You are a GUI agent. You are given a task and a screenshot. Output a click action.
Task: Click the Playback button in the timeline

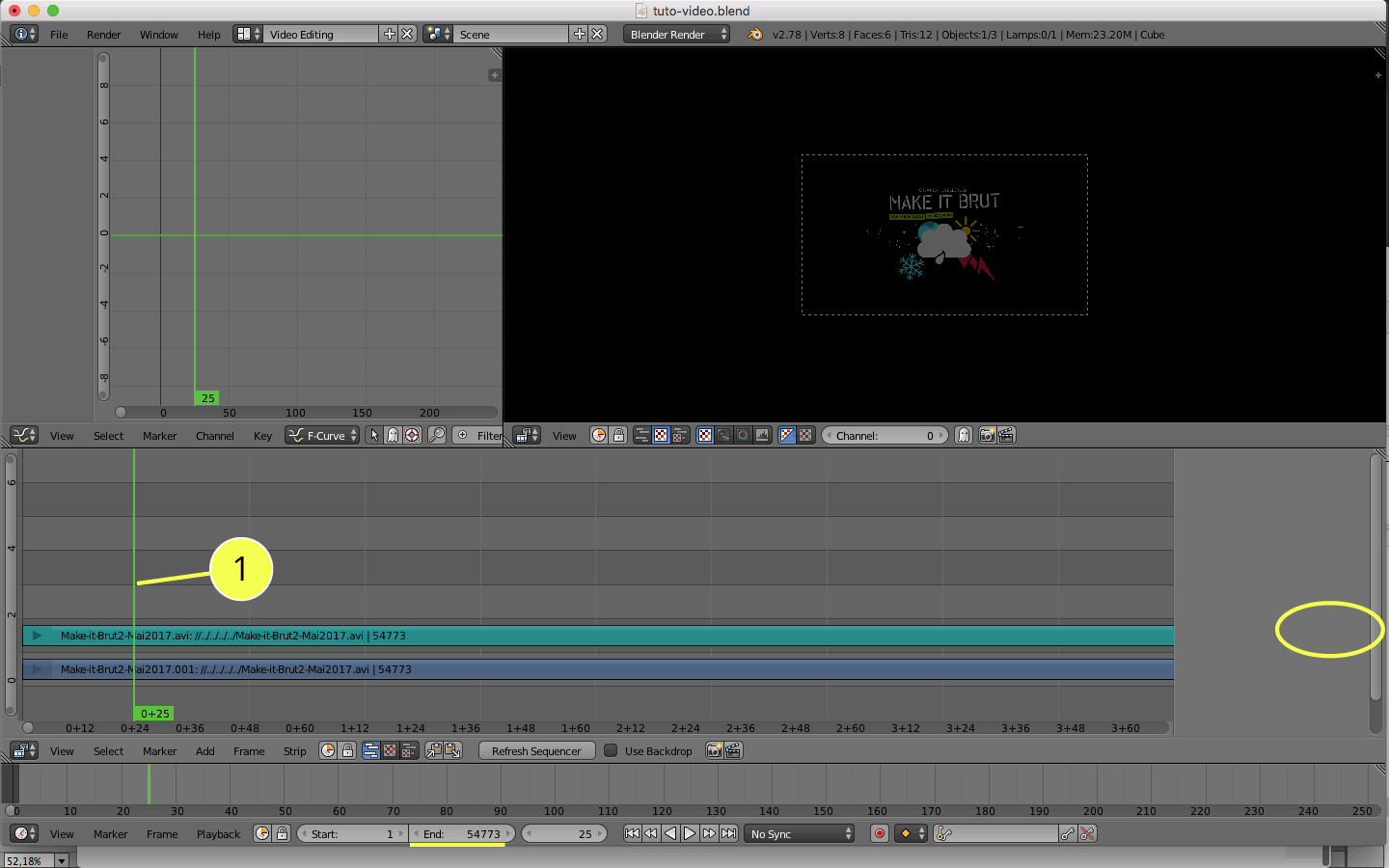(218, 833)
